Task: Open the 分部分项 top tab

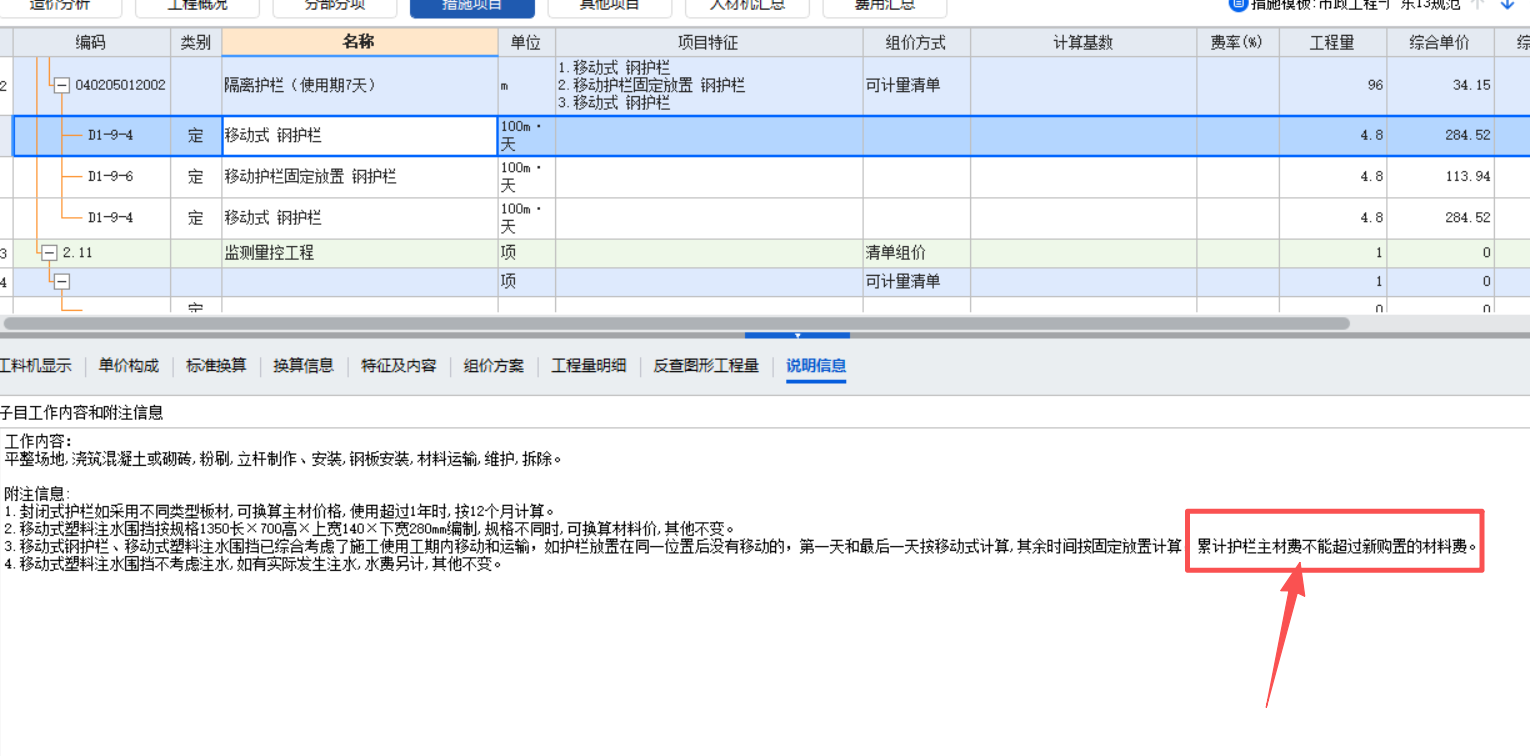Action: click(335, 6)
